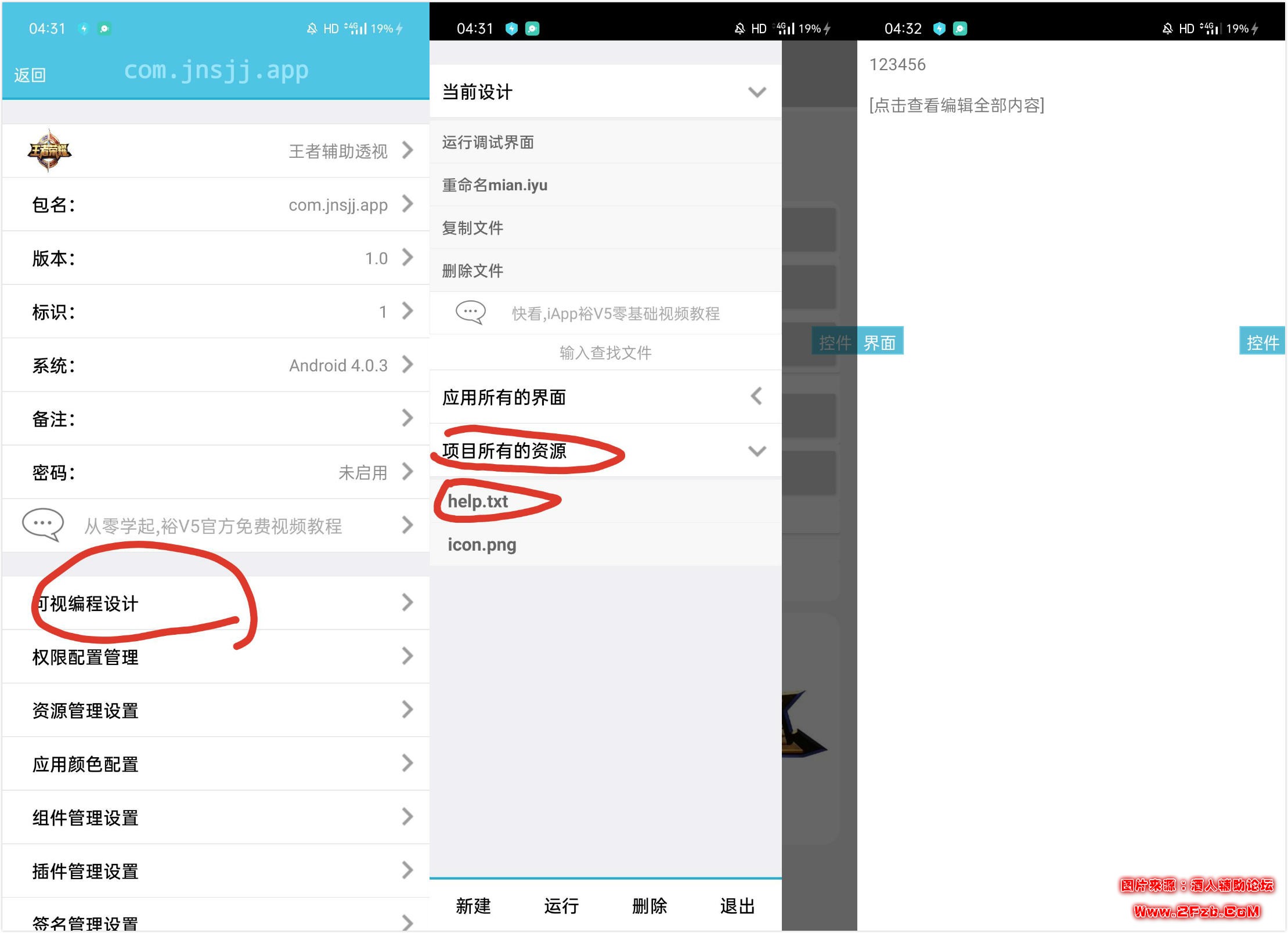The image size is (1288, 933).
Task: Select the icon.png resource file
Action: 482,545
